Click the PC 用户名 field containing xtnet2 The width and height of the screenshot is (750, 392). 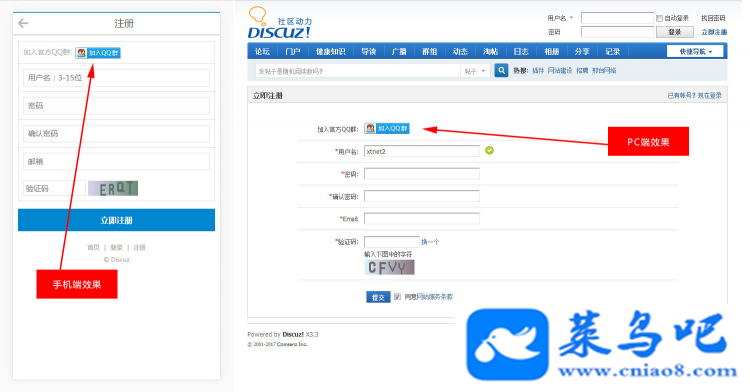tap(422, 151)
